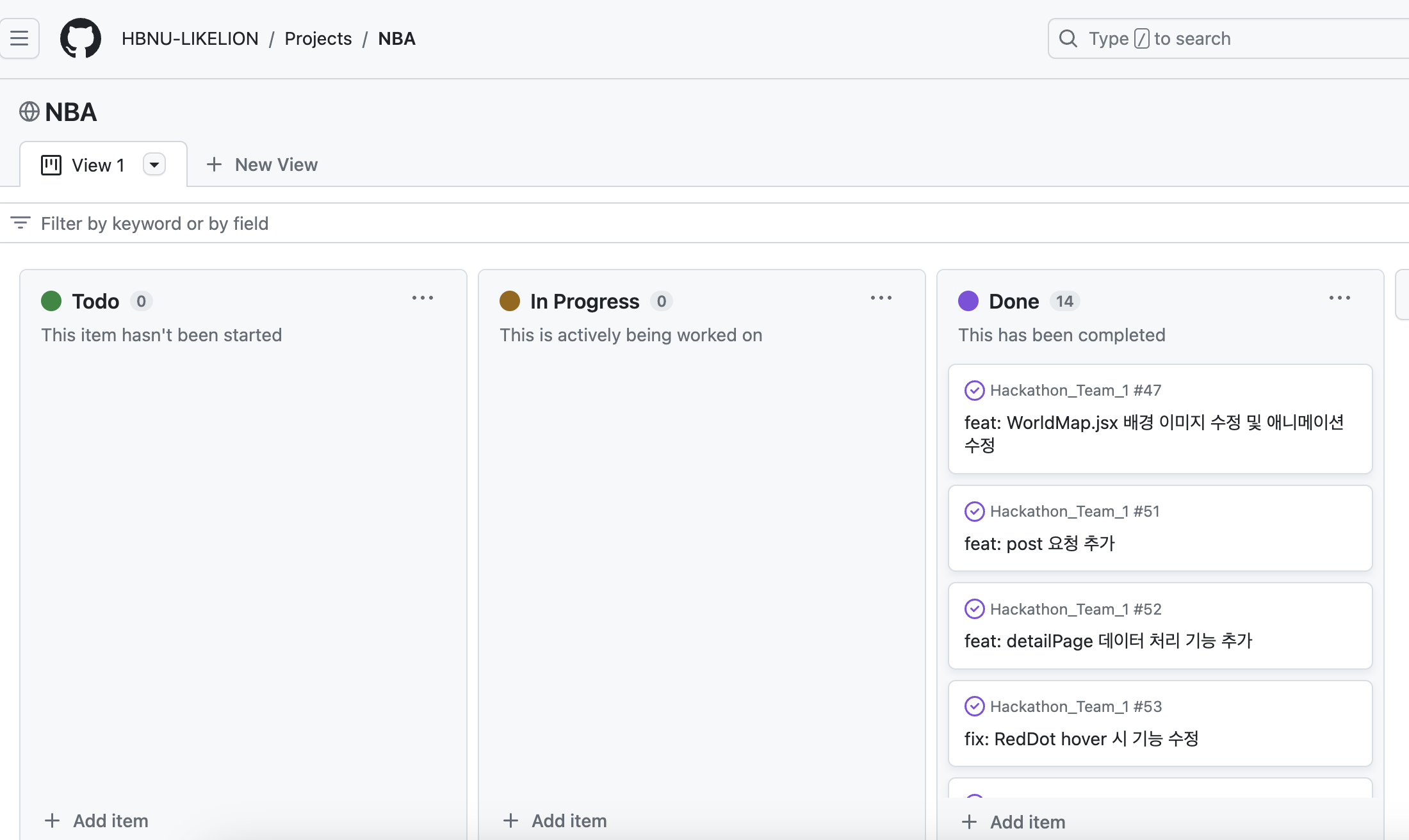Image resolution: width=1409 pixels, height=840 pixels.
Task: Click the board icon on View 1 tab
Action: coord(51,165)
